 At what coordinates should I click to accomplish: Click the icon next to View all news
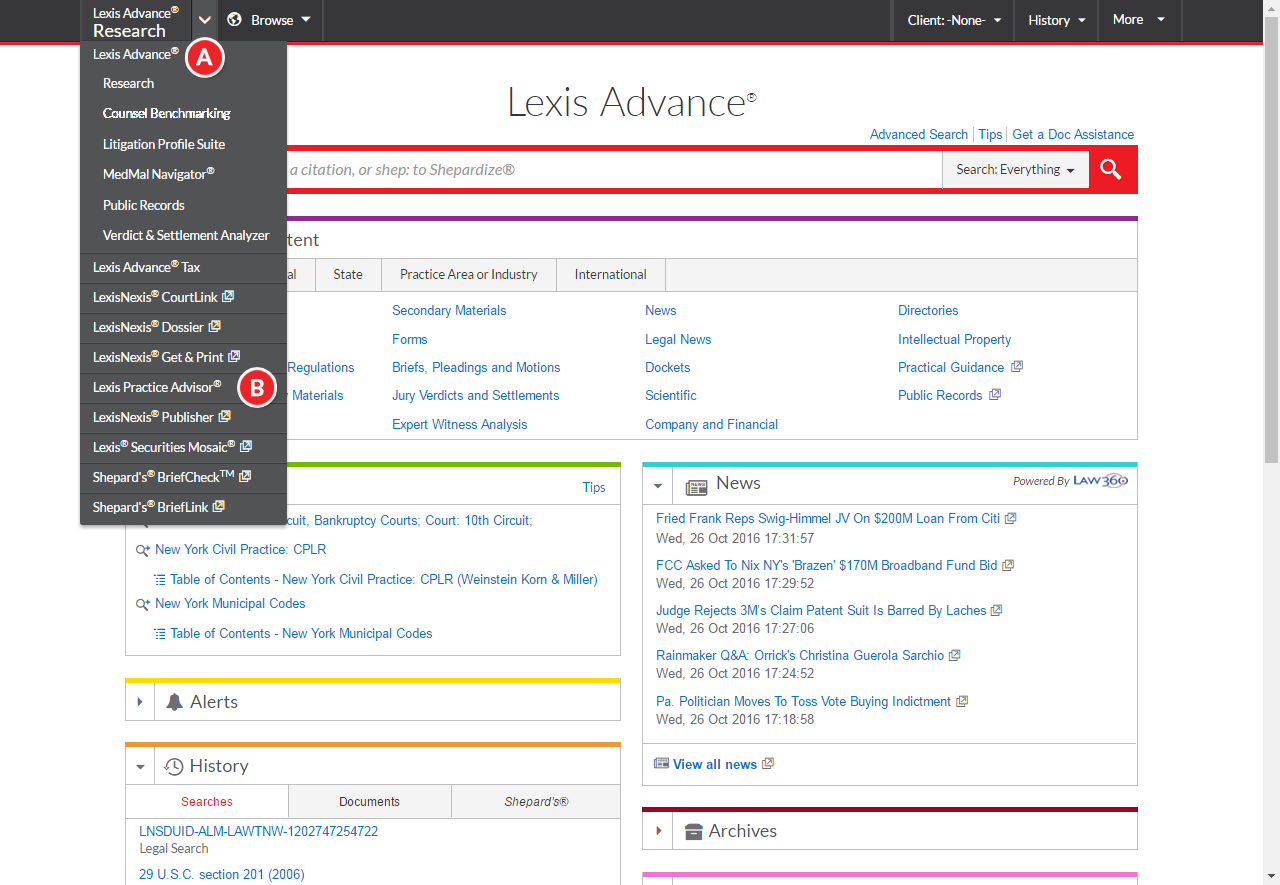661,764
